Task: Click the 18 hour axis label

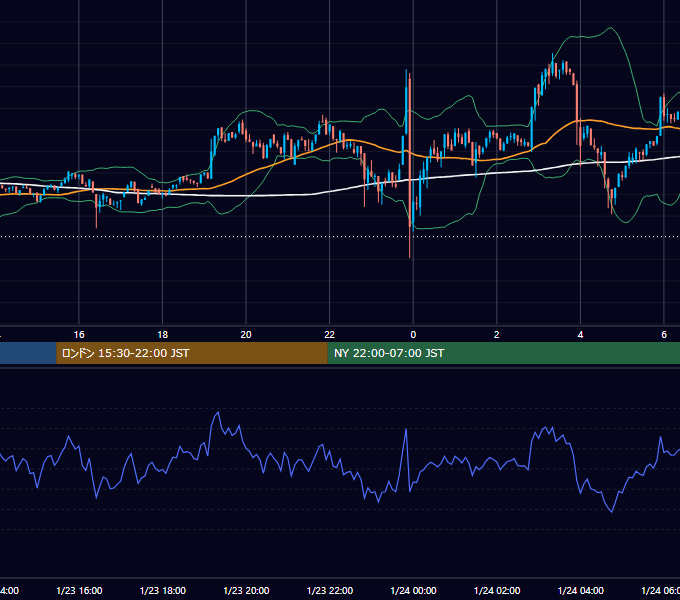Action: point(163,335)
